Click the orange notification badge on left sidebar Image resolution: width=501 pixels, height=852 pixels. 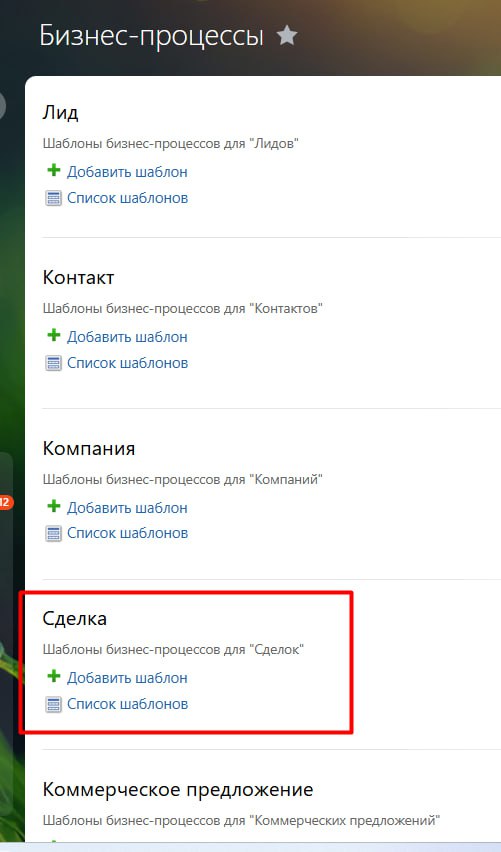coord(5,502)
